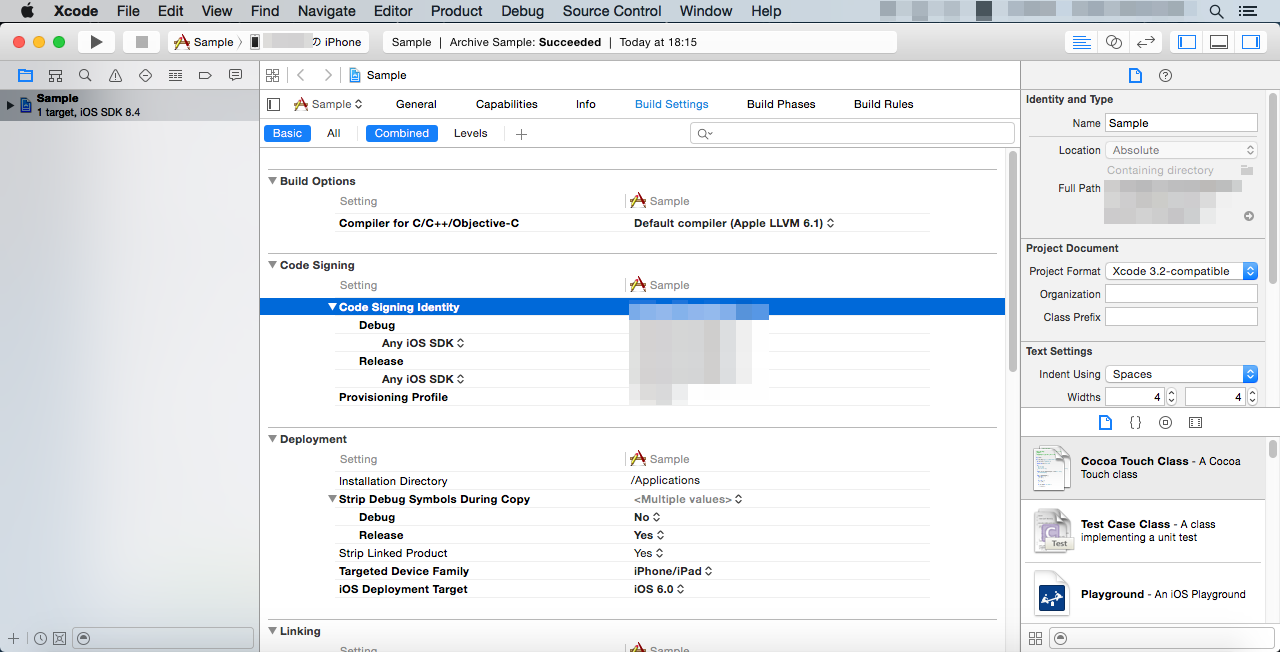Viewport: 1280px width, 652px height.
Task: Switch to the Build Rules tab
Action: [x=884, y=104]
